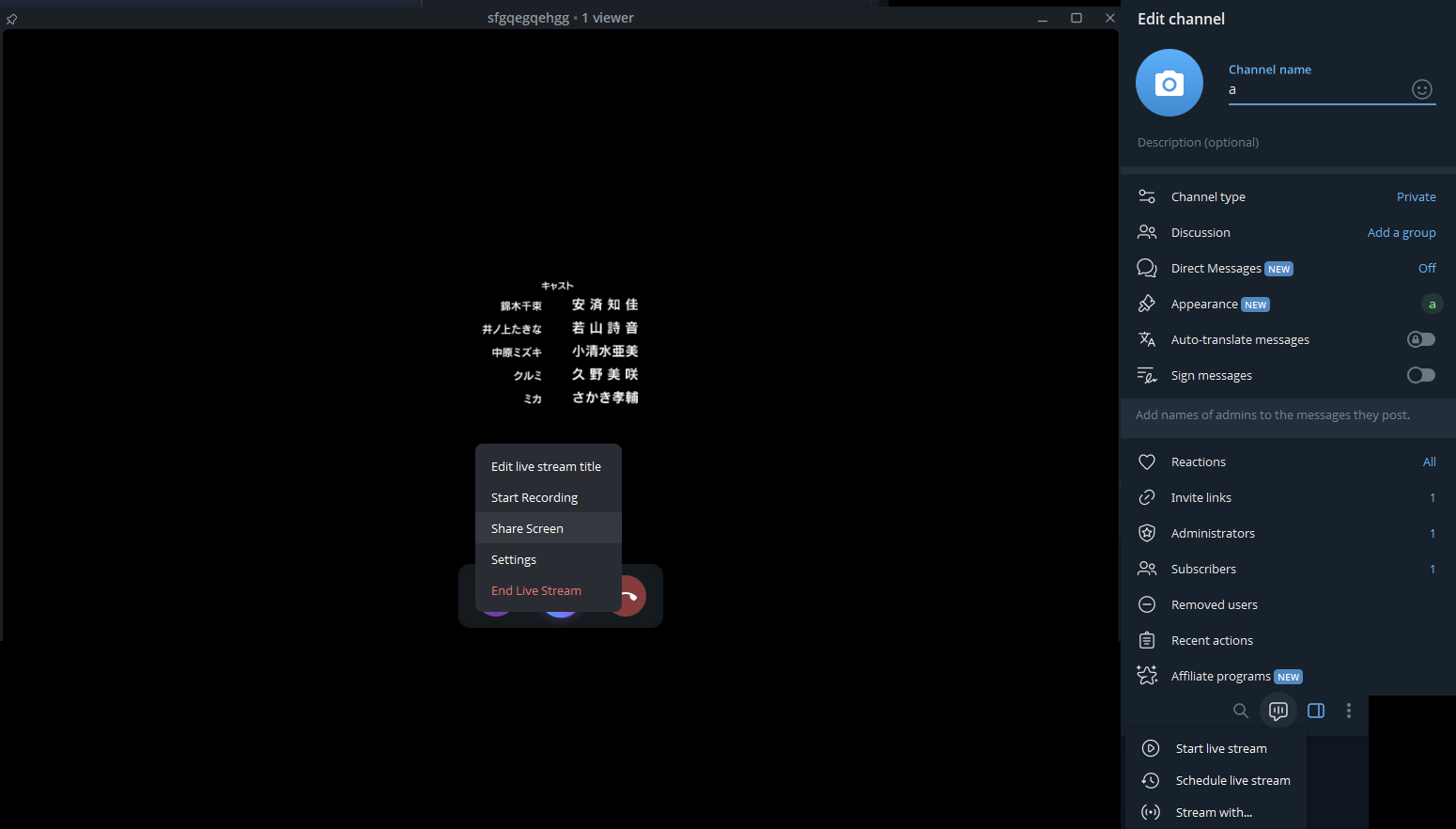Image resolution: width=1456 pixels, height=829 pixels.
Task: Click the 'Edit channel' heading
Action: pos(1181,19)
